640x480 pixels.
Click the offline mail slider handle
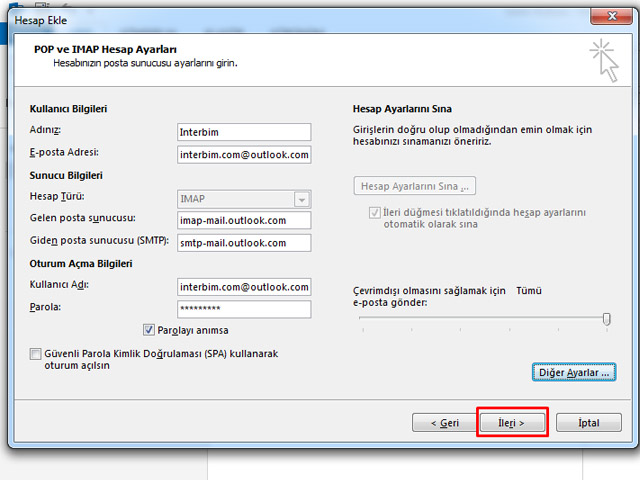(606, 319)
